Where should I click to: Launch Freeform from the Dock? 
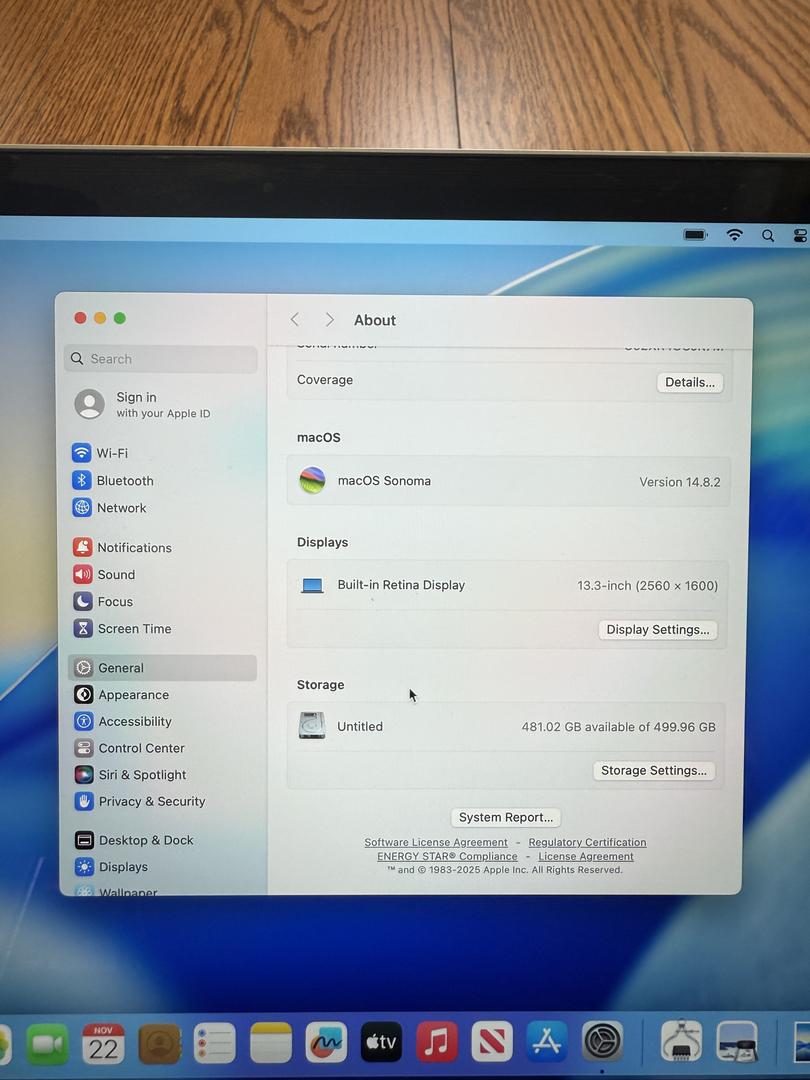326,1042
